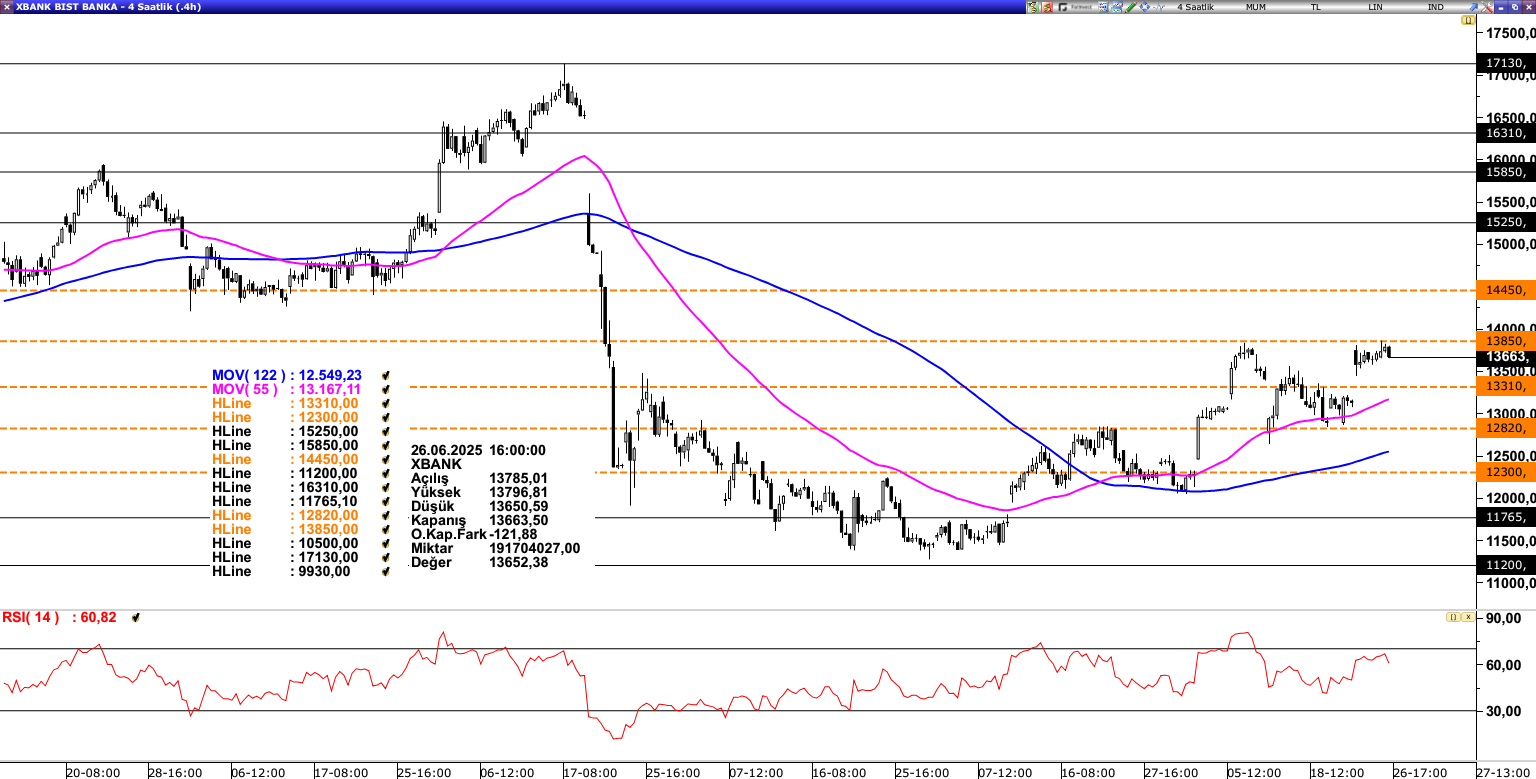
Task: Select the RSI( 14 ) label
Action: tap(30, 618)
